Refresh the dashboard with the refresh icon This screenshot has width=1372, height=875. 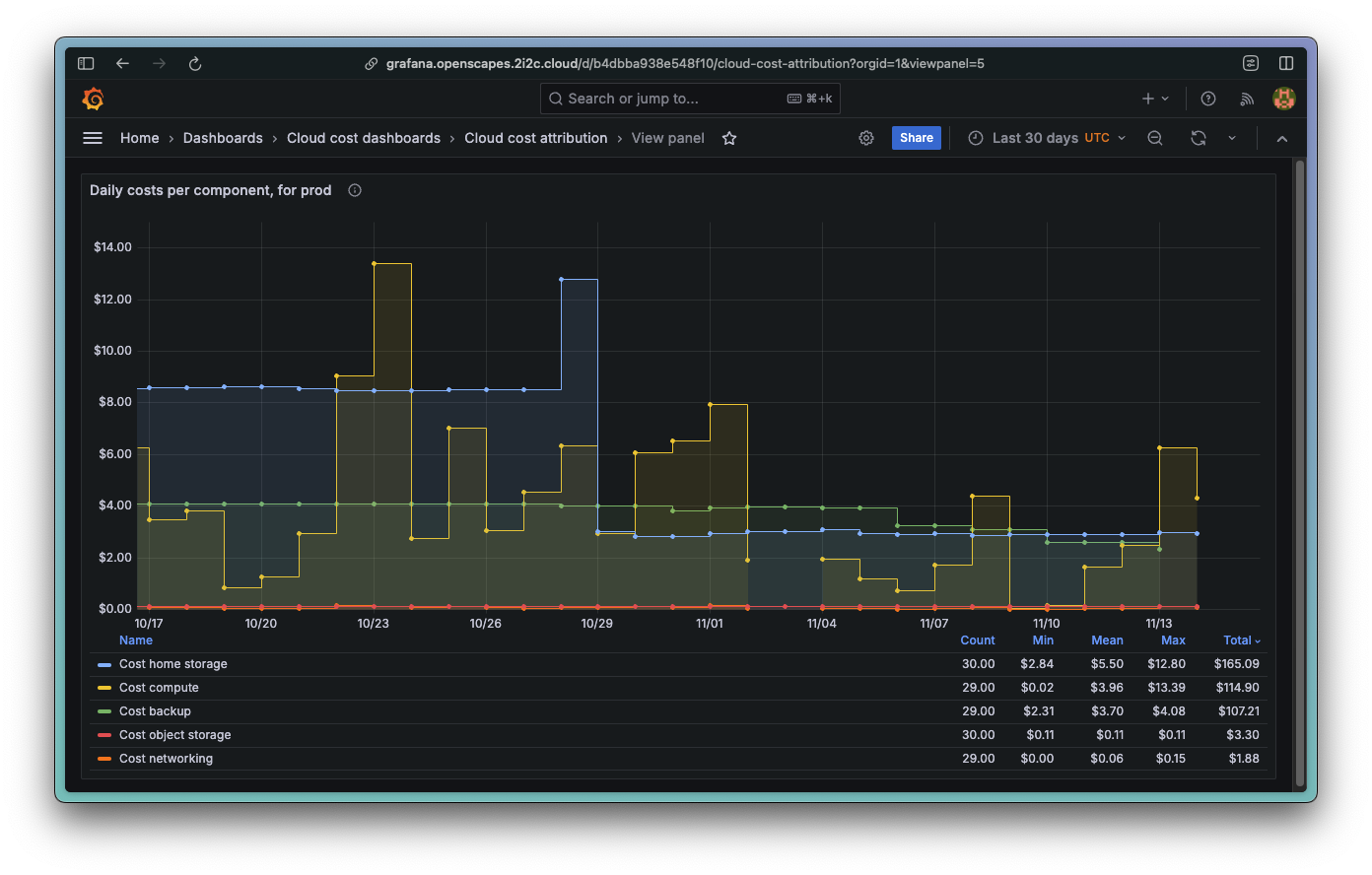1198,138
